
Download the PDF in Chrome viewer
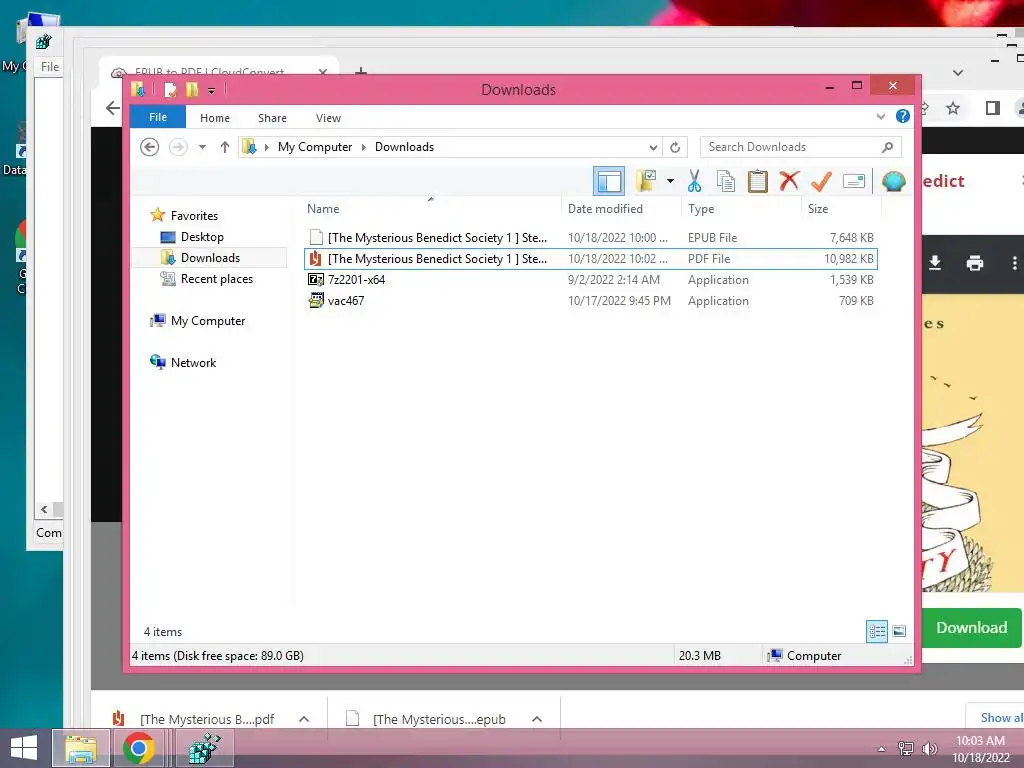935,263
